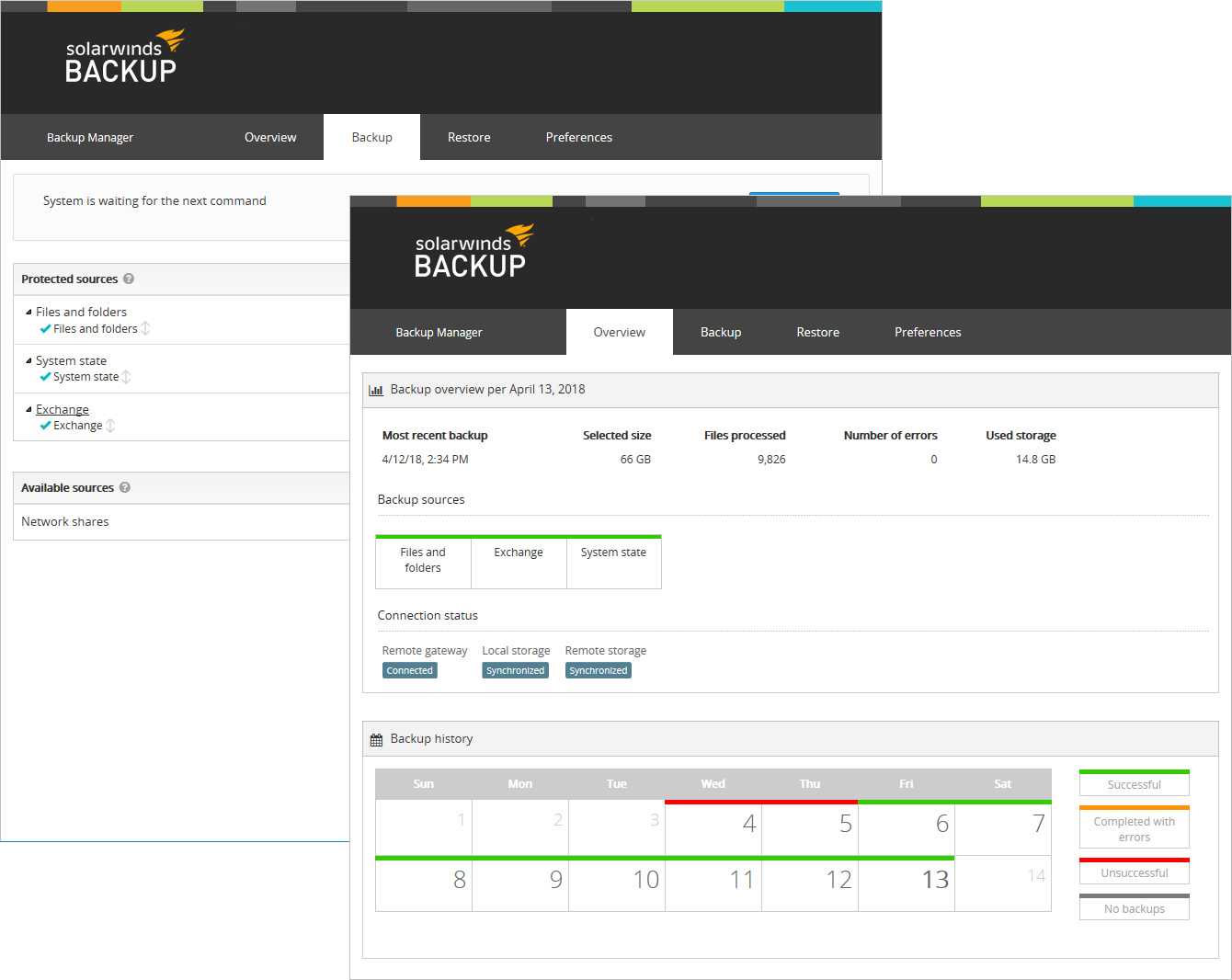Click the 'Backup overview per April 13, 2018' heading
Image resolution: width=1232 pixels, height=980 pixels.
(x=487, y=389)
